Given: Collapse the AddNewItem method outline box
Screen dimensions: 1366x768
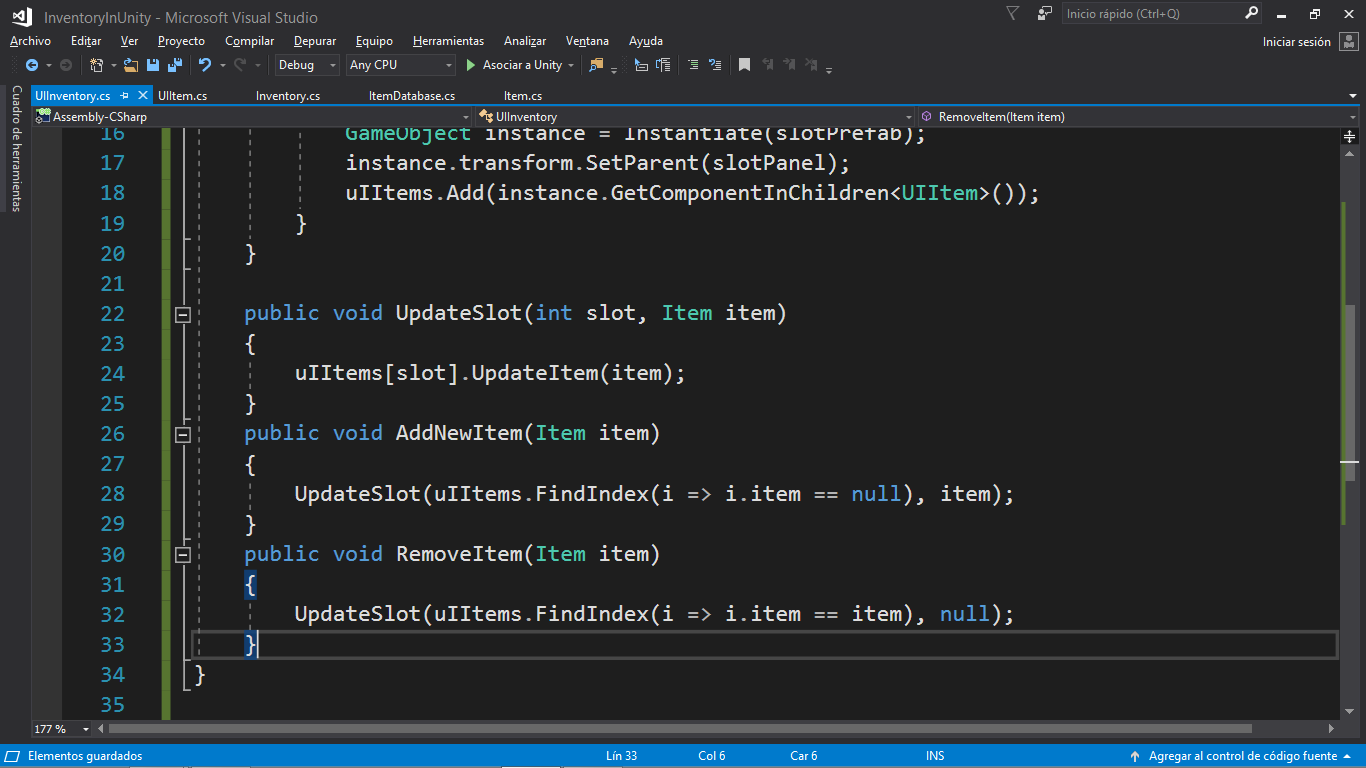Looking at the screenshot, I should point(183,435).
